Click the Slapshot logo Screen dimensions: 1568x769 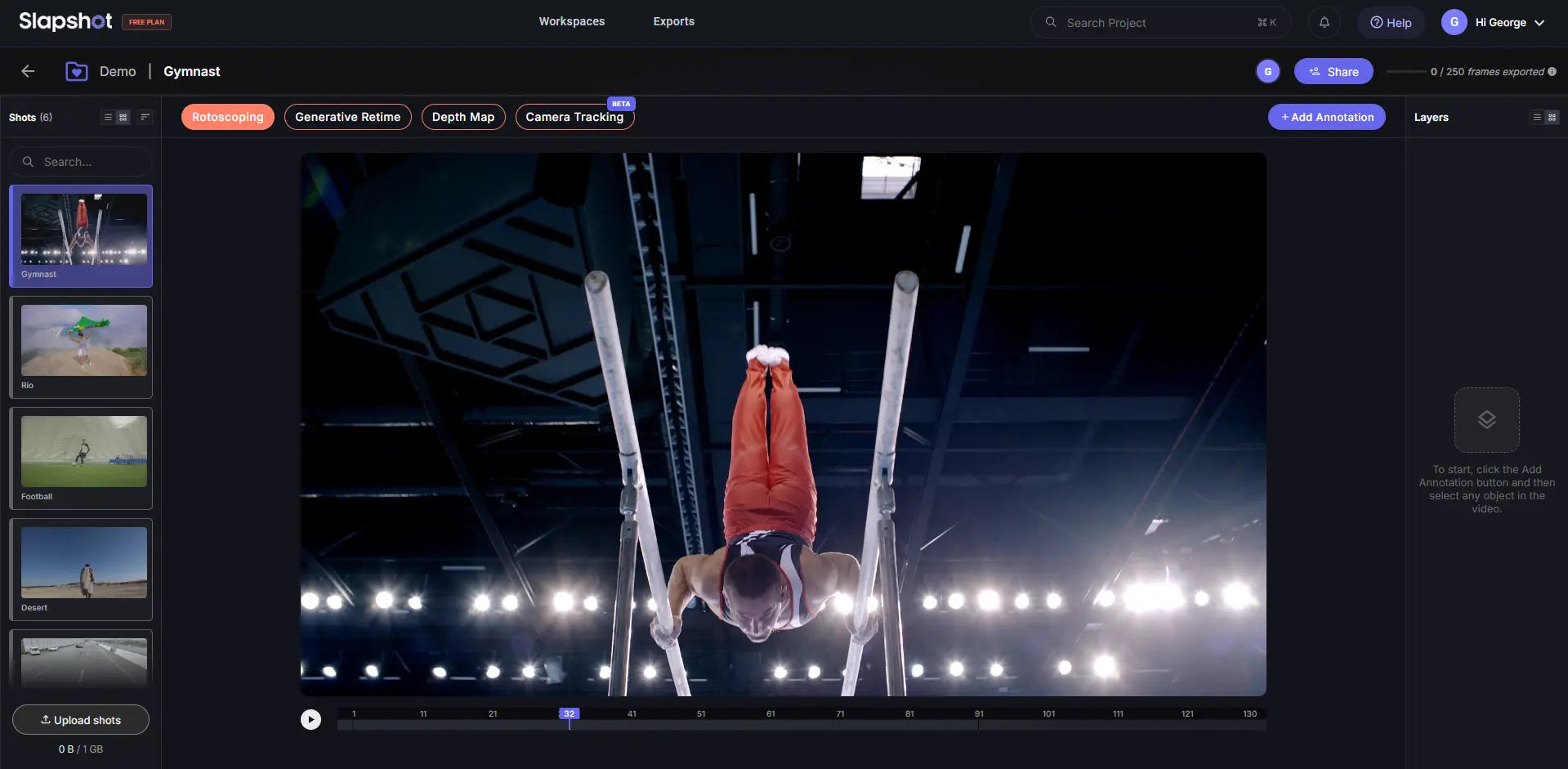tap(65, 21)
